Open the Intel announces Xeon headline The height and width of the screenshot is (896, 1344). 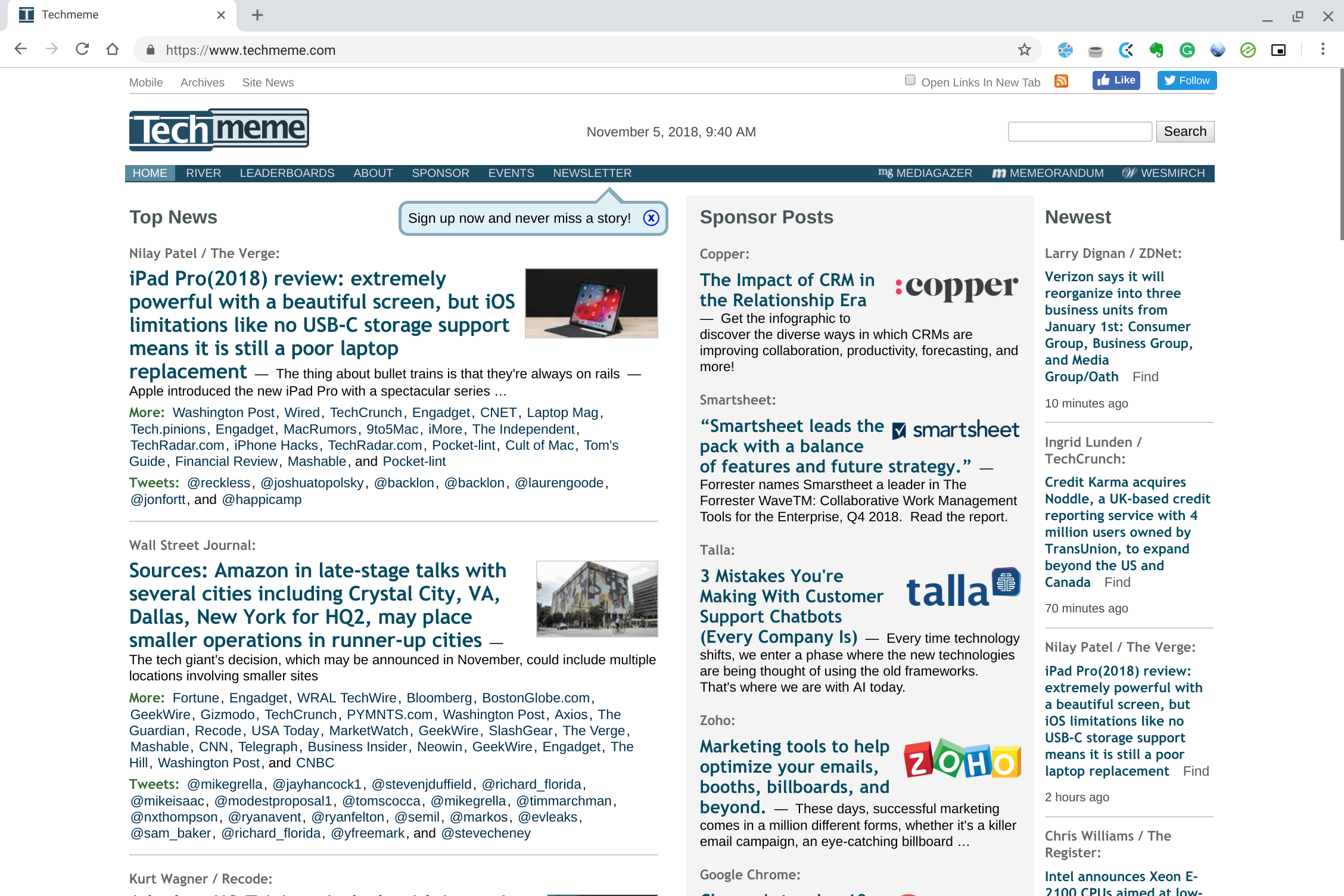coord(1123,883)
